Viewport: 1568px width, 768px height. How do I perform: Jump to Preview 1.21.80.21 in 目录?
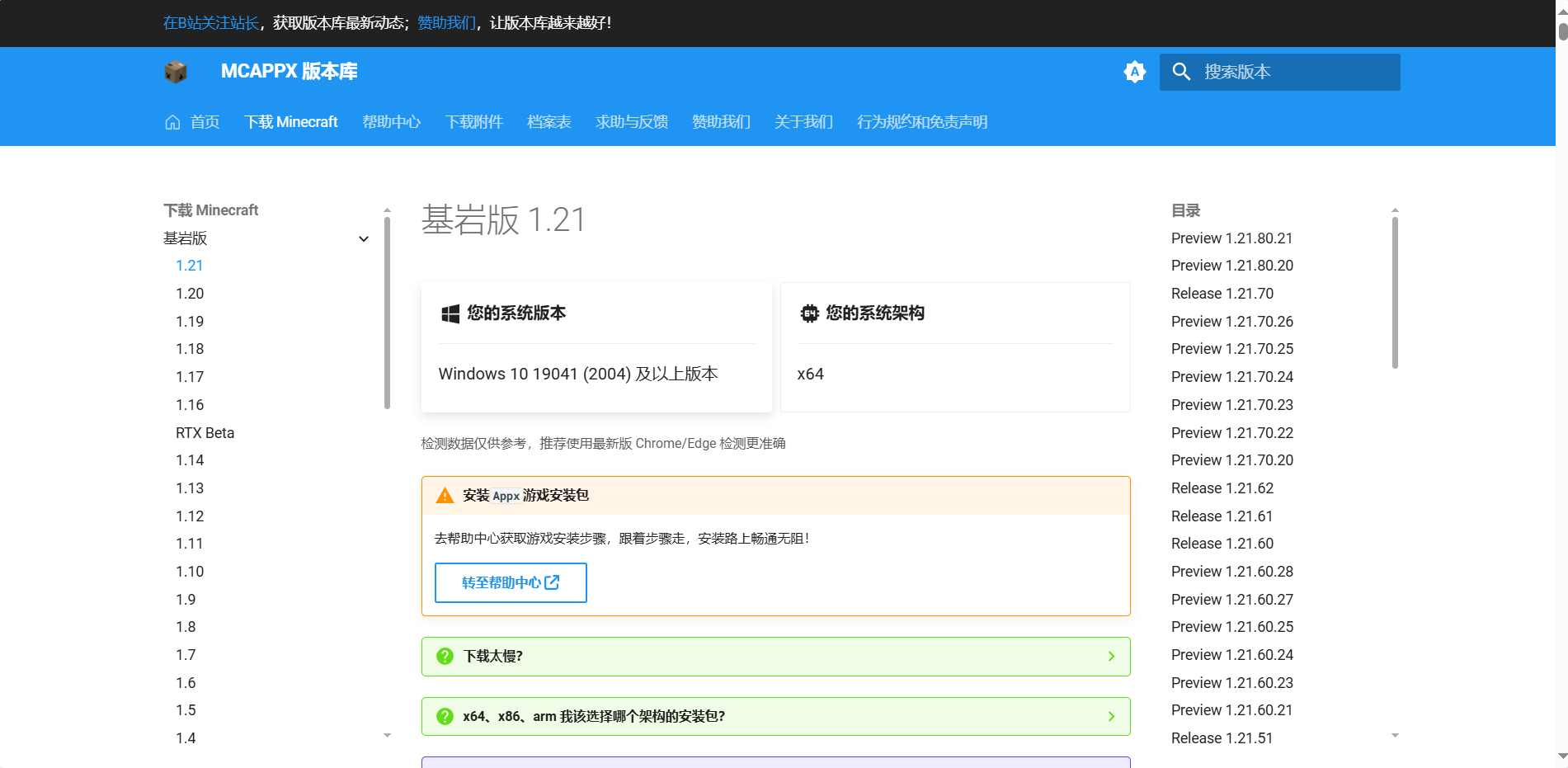(x=1232, y=238)
